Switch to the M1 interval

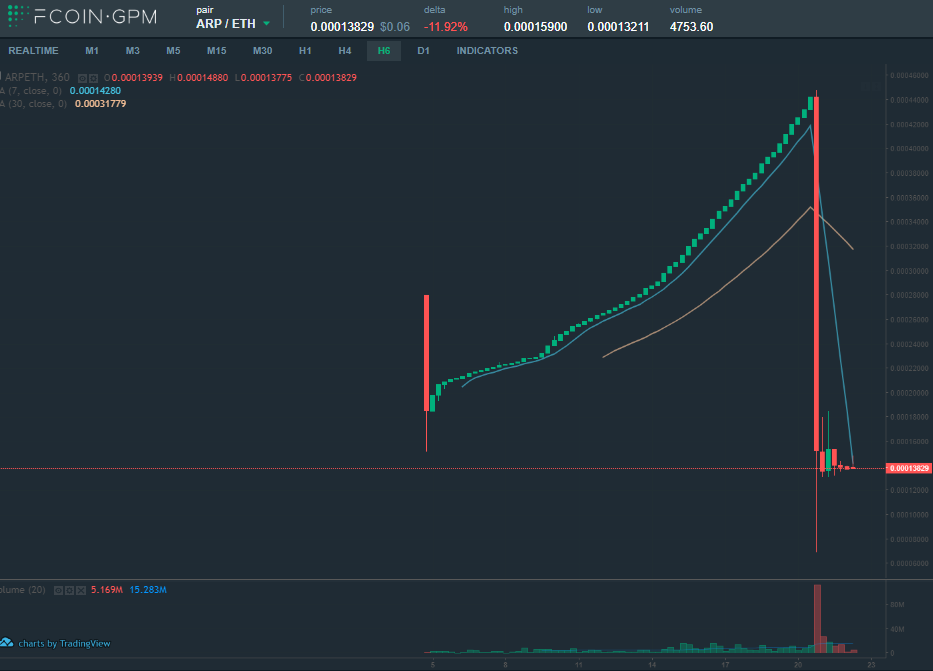coord(92,51)
